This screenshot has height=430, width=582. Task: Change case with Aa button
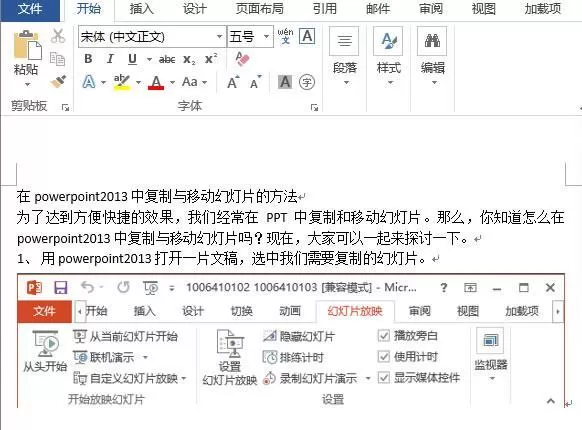pyautogui.click(x=190, y=82)
